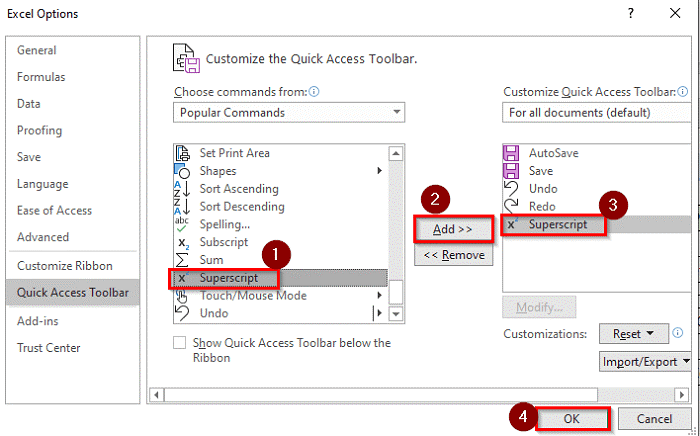Open the Language options category

tap(42, 184)
